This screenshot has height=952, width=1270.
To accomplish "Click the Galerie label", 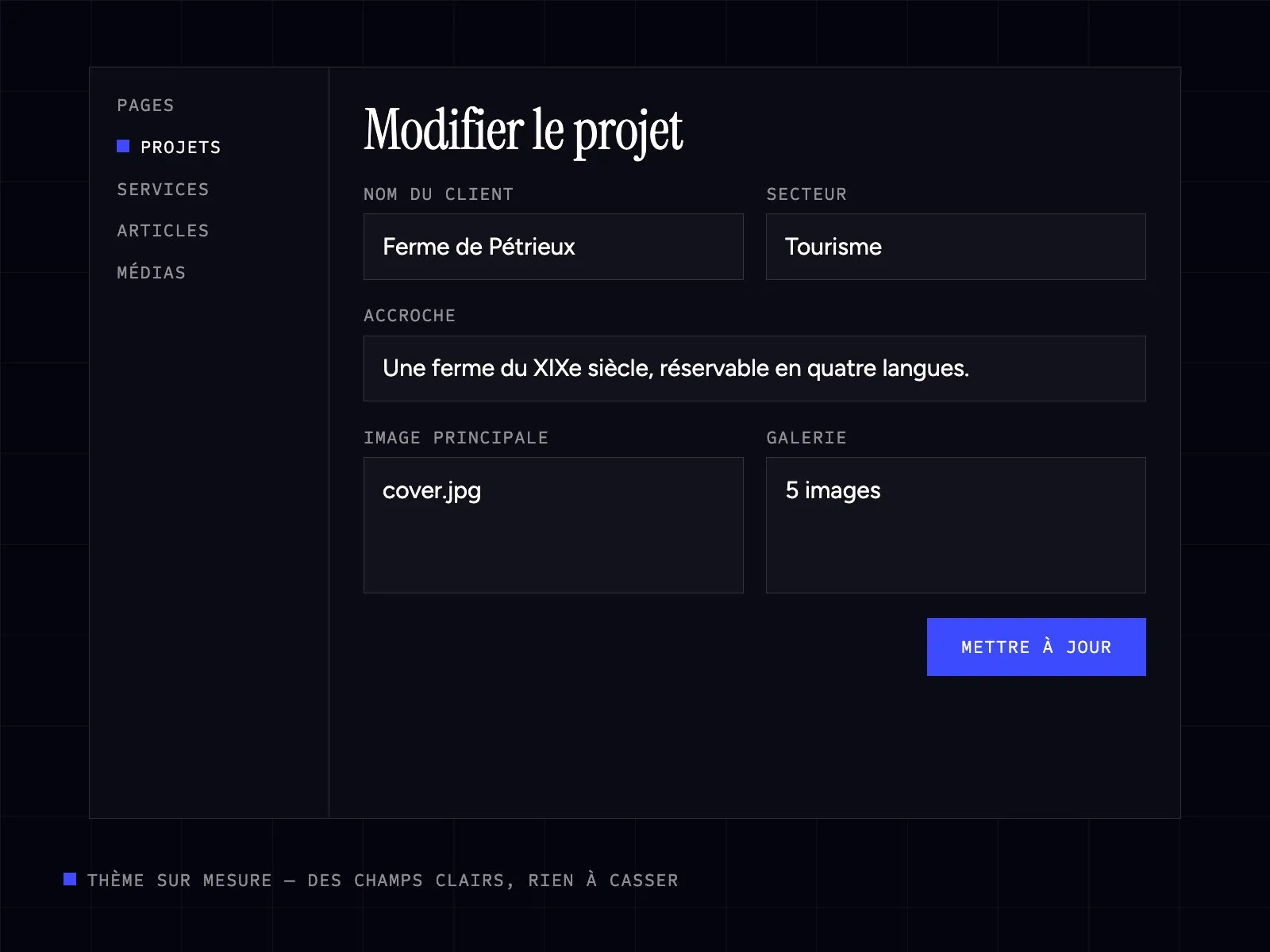I will [806, 438].
